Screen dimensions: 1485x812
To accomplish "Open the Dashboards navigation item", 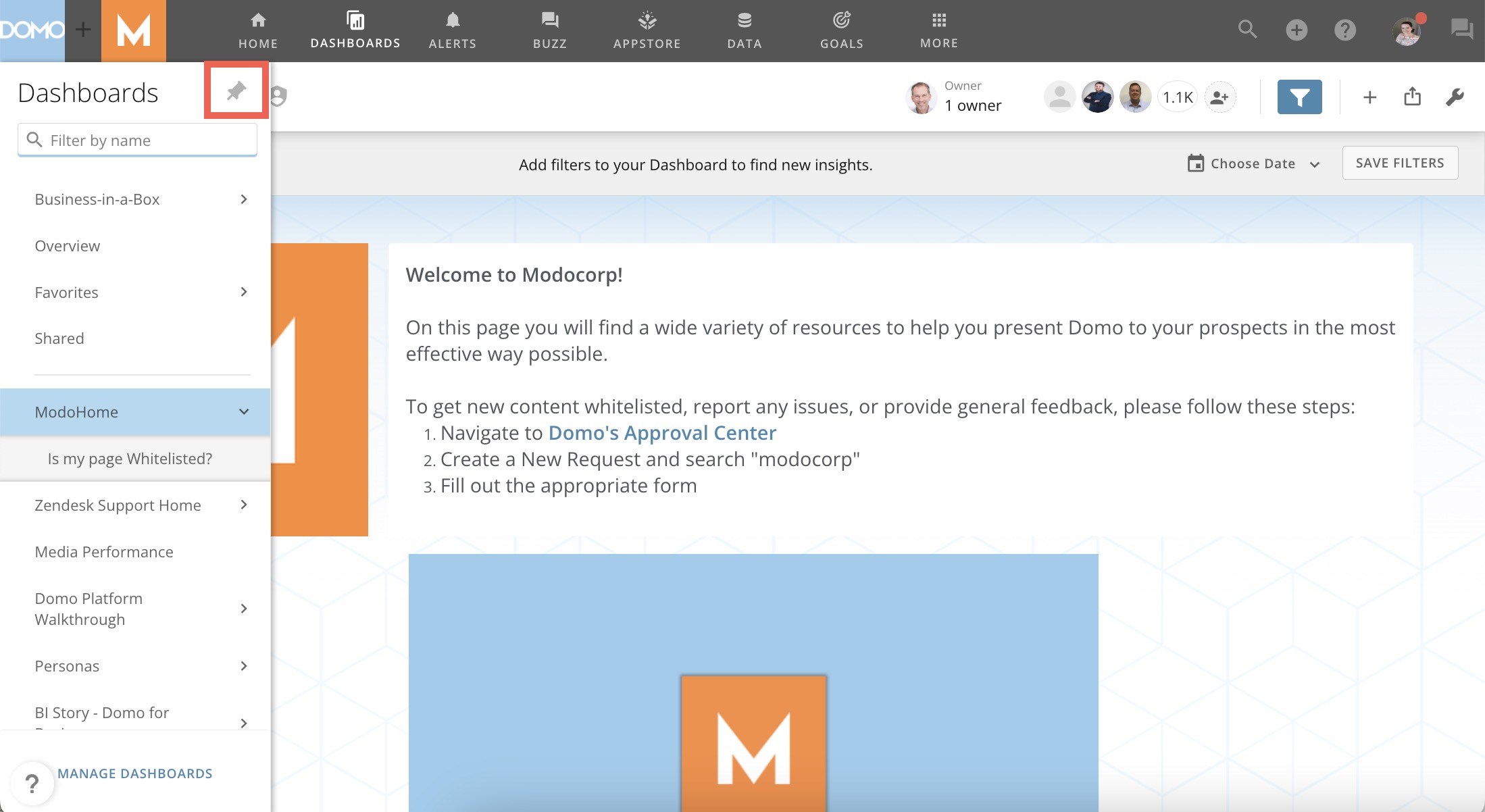I will pos(355,31).
